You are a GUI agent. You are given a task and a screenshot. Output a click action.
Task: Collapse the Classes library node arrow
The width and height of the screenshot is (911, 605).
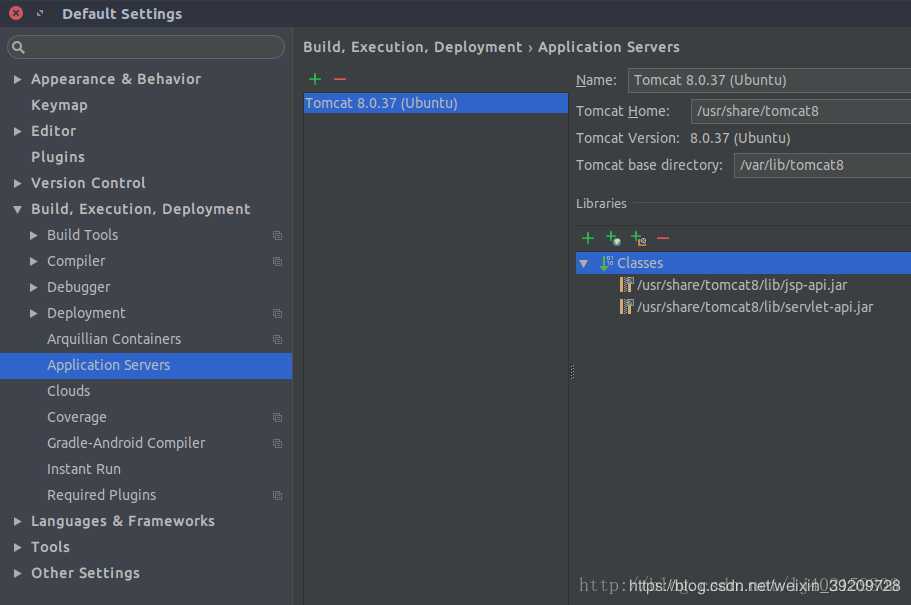click(x=584, y=263)
